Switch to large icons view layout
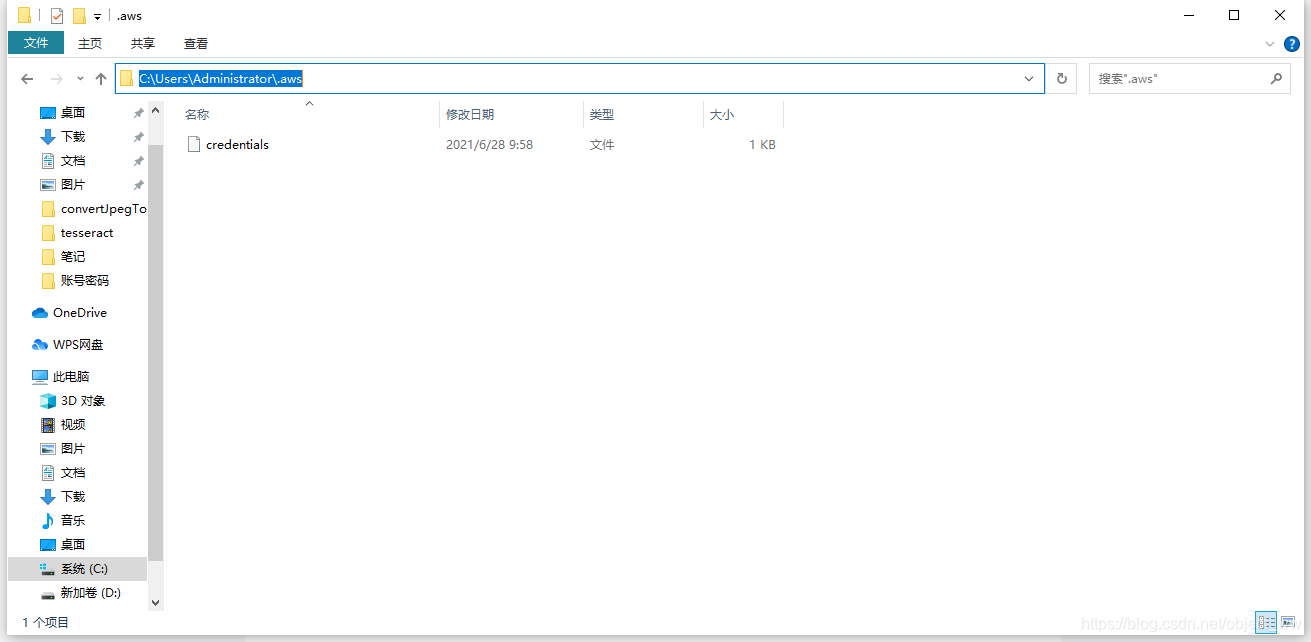Viewport: 1311px width, 642px height. coord(1288,622)
